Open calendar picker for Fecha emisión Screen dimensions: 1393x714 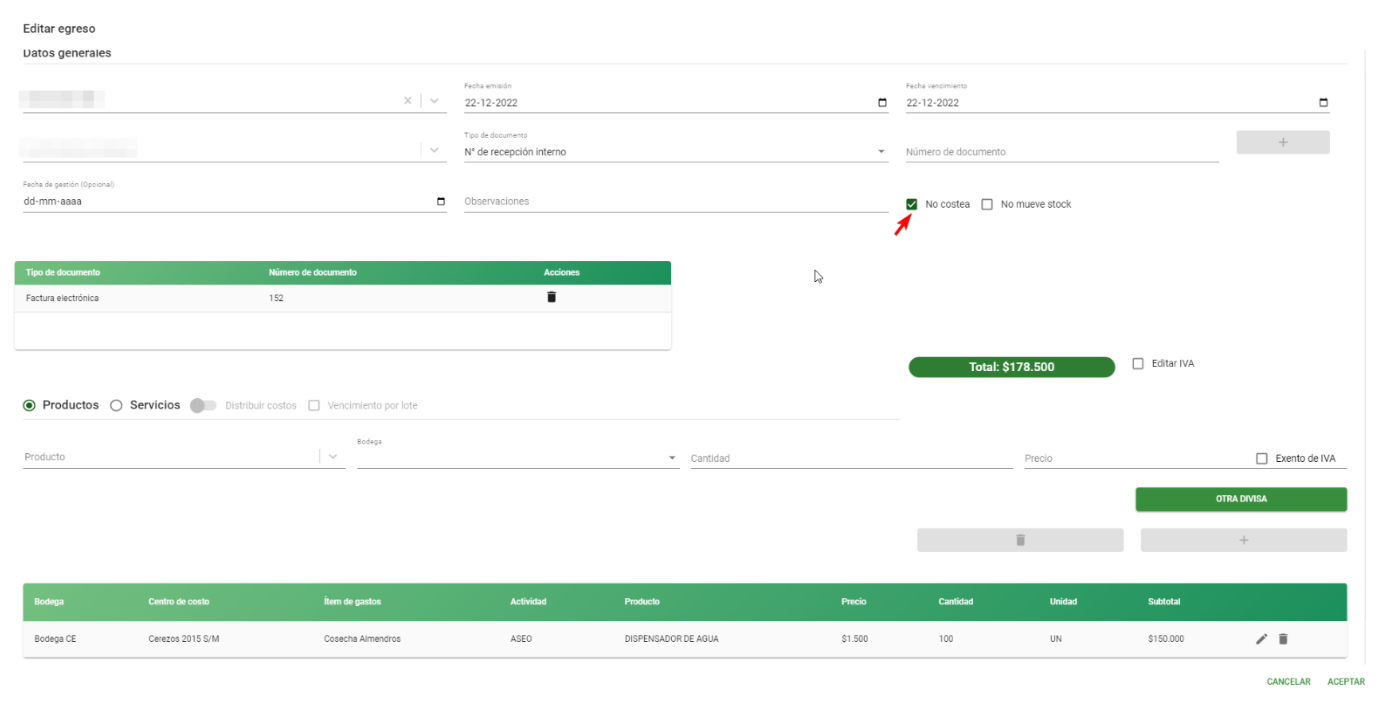(881, 102)
